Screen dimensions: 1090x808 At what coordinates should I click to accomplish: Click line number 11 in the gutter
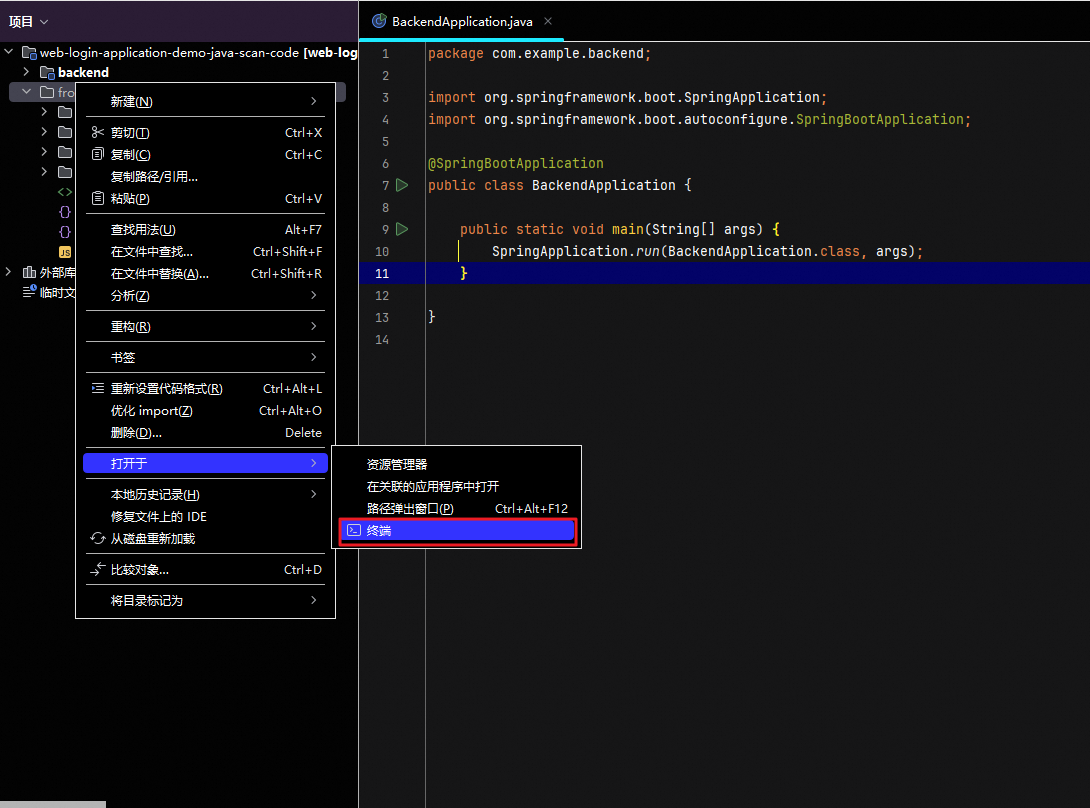click(x=382, y=273)
